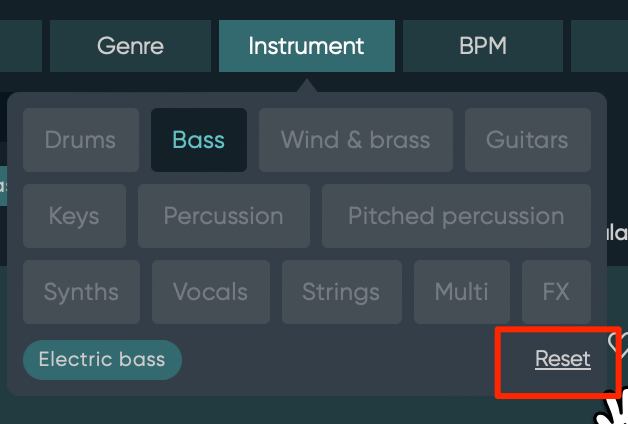Open the partially visible filter tab after BPM

point(600,46)
